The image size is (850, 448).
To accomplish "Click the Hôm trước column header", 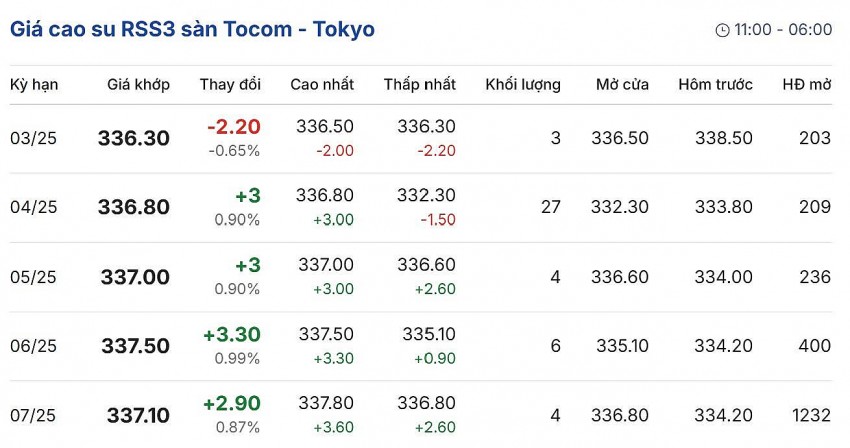I will tap(715, 85).
